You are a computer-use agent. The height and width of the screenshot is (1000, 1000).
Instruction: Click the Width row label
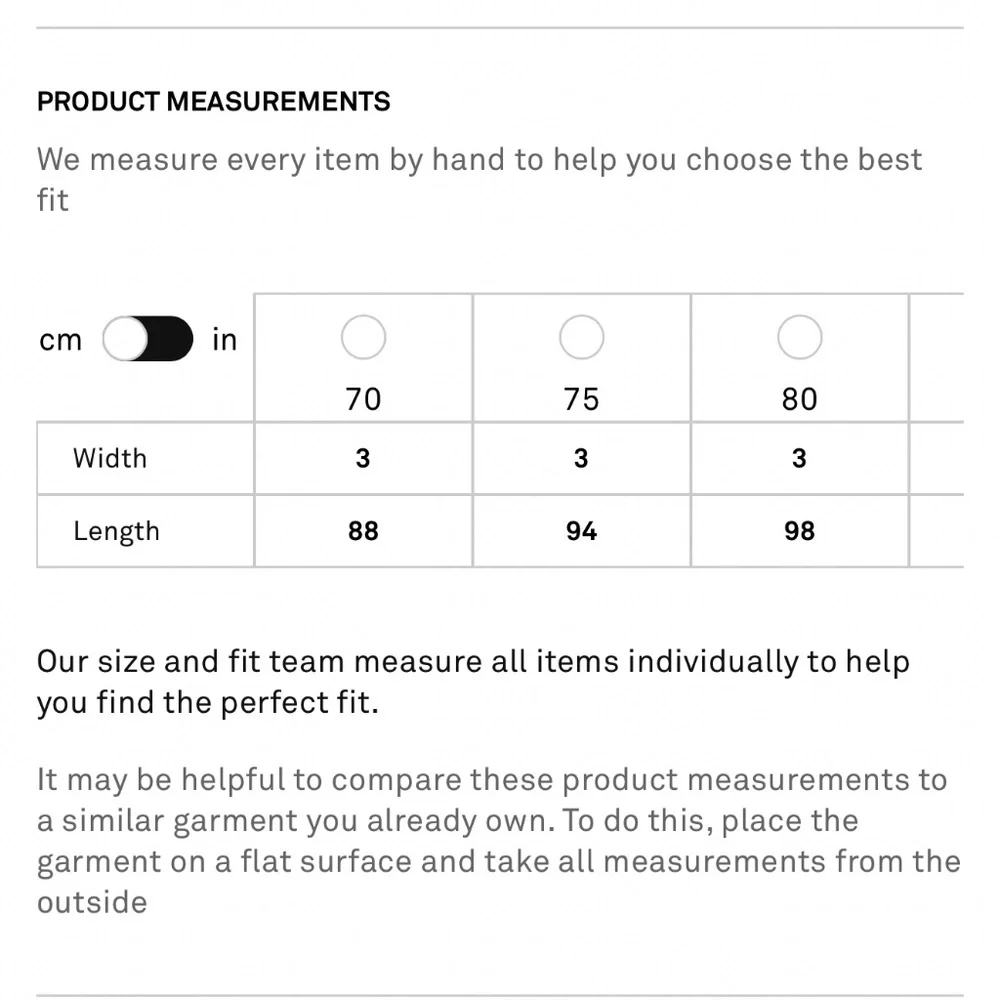click(x=110, y=459)
